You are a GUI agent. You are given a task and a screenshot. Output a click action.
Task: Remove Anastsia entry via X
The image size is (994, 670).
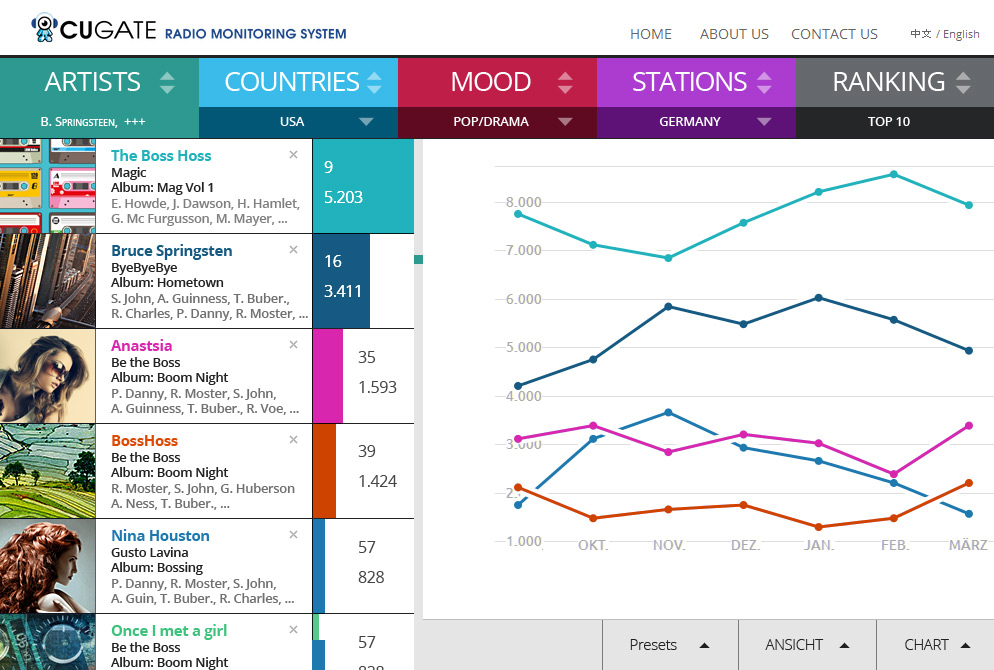click(294, 345)
